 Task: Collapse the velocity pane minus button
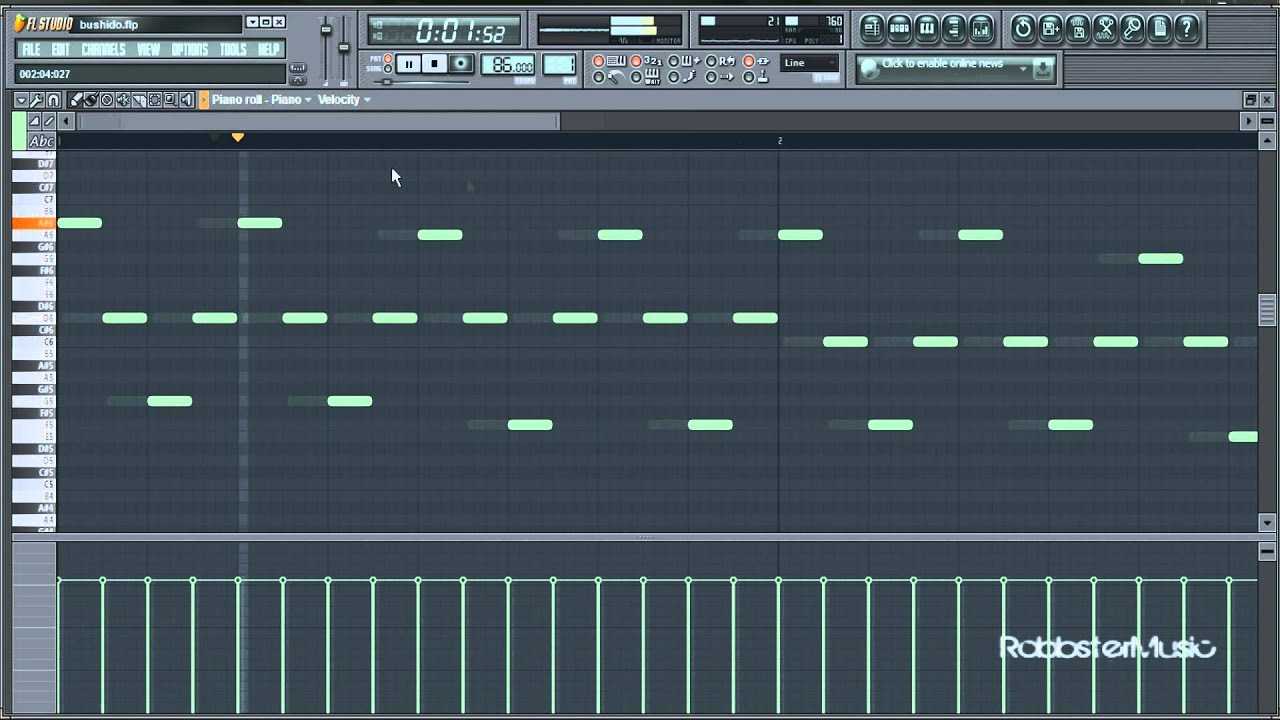[x=1267, y=552]
